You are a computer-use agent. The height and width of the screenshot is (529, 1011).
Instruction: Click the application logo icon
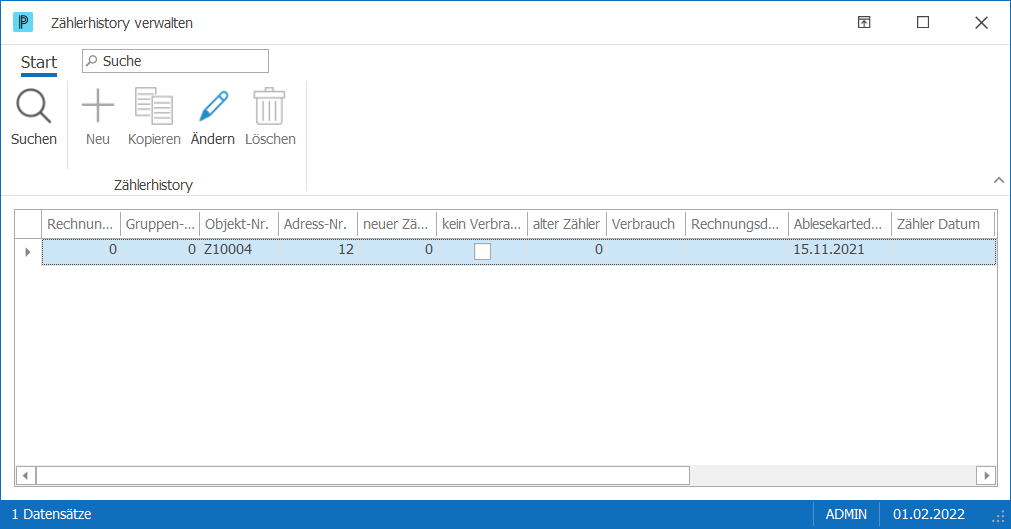(23, 23)
